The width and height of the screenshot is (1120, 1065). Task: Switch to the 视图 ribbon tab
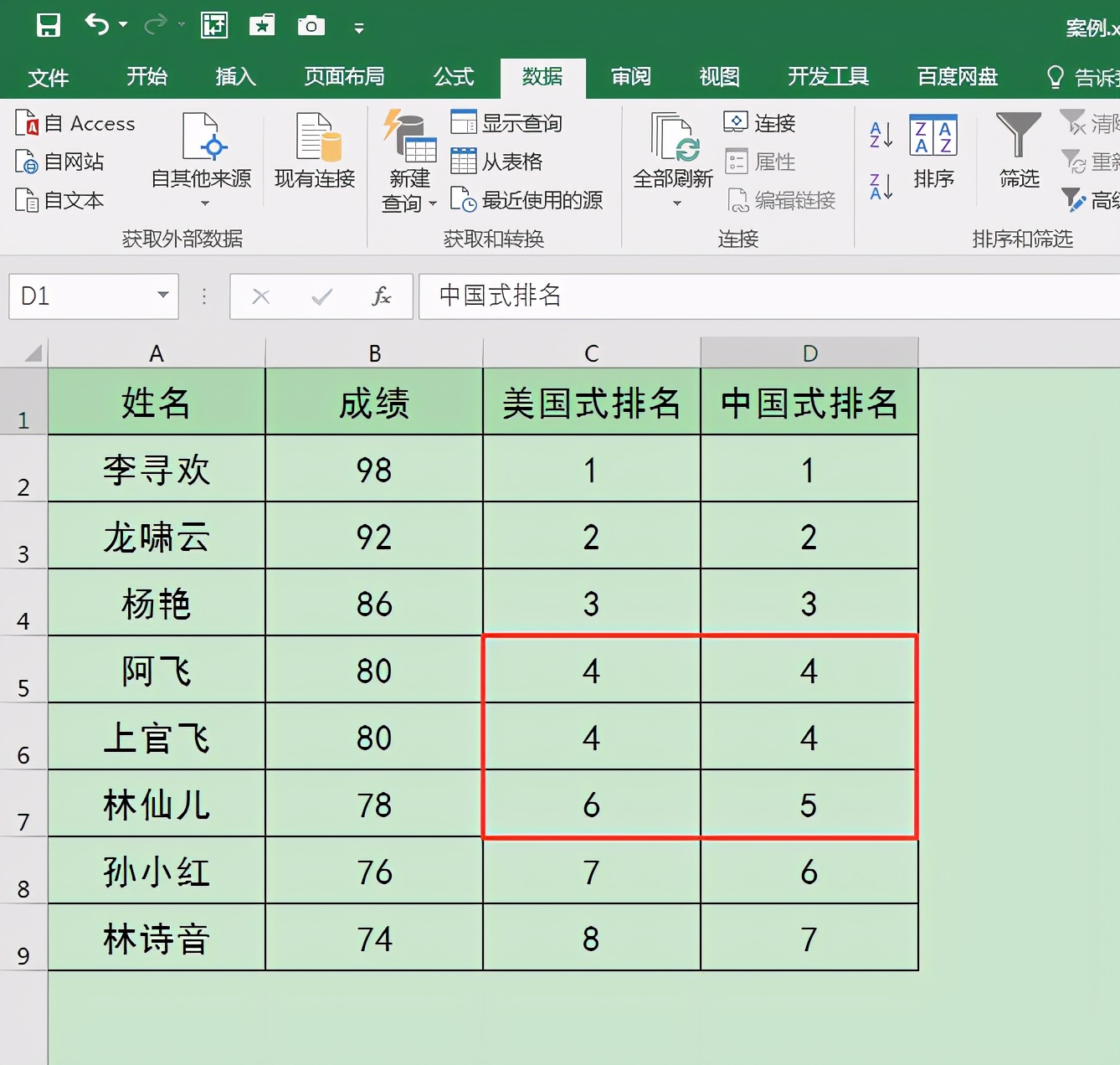(x=719, y=77)
